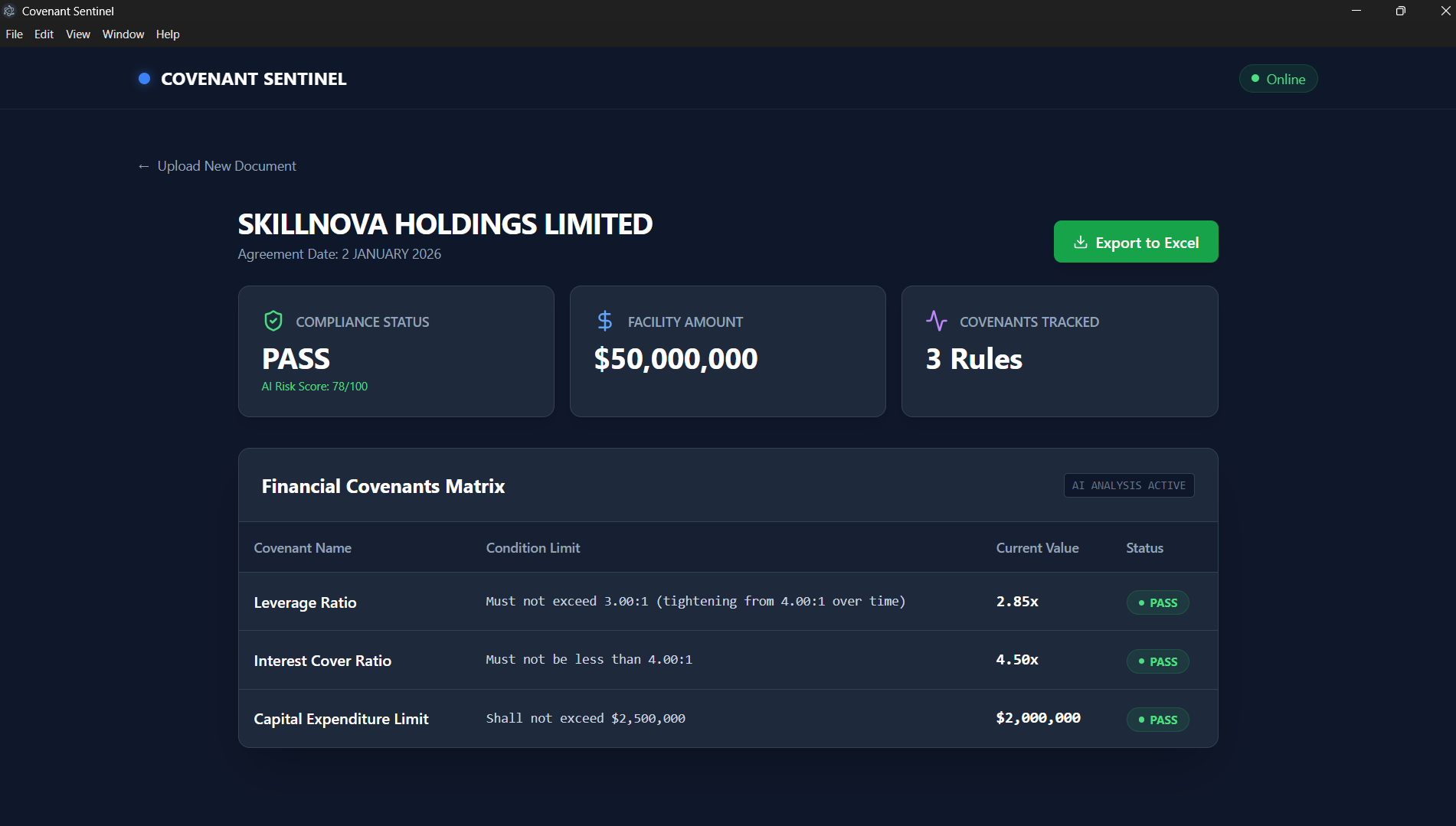Open the Edit menu

tap(44, 34)
